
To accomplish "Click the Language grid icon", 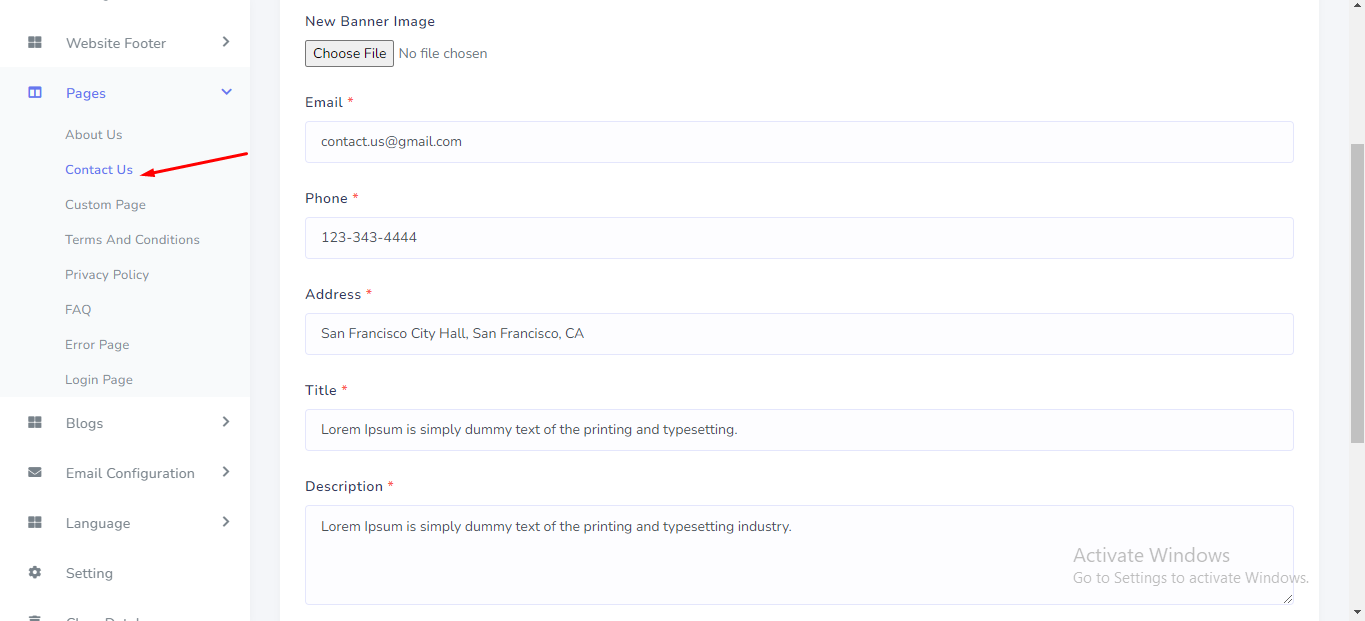I will pyautogui.click(x=35, y=523).
